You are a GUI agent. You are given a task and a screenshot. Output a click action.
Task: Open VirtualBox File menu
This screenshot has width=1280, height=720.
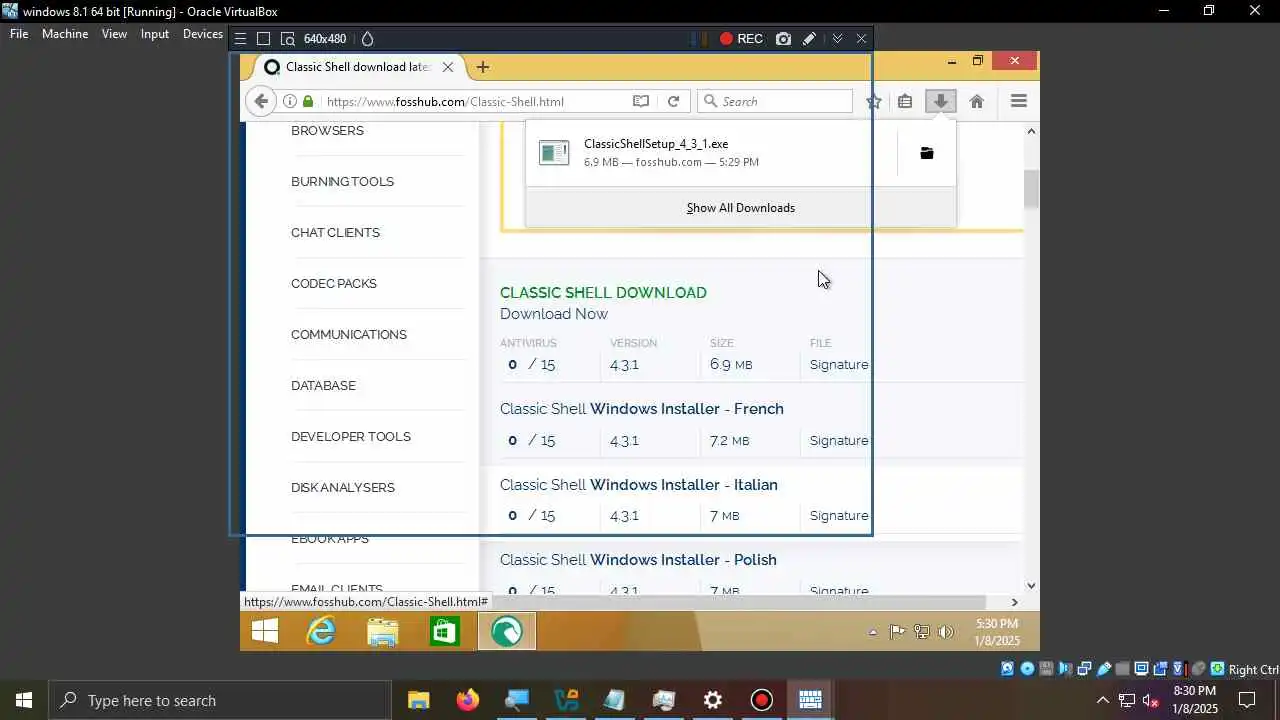coord(19,34)
